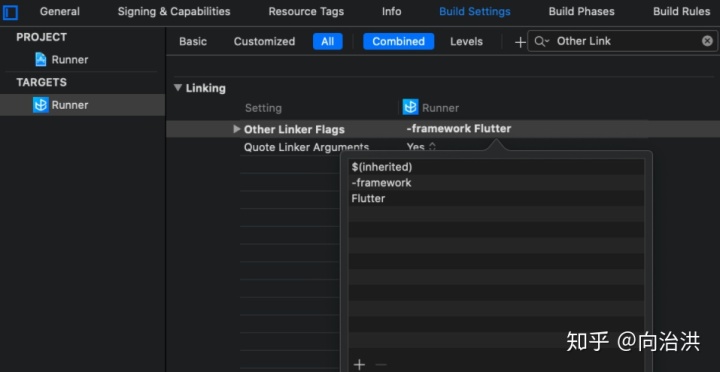Clear the search field text
This screenshot has width=720, height=372.
(707, 41)
